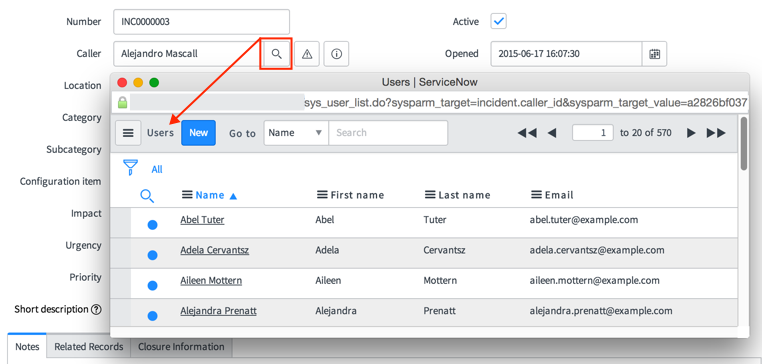Jump to the first page of users

[527, 133]
